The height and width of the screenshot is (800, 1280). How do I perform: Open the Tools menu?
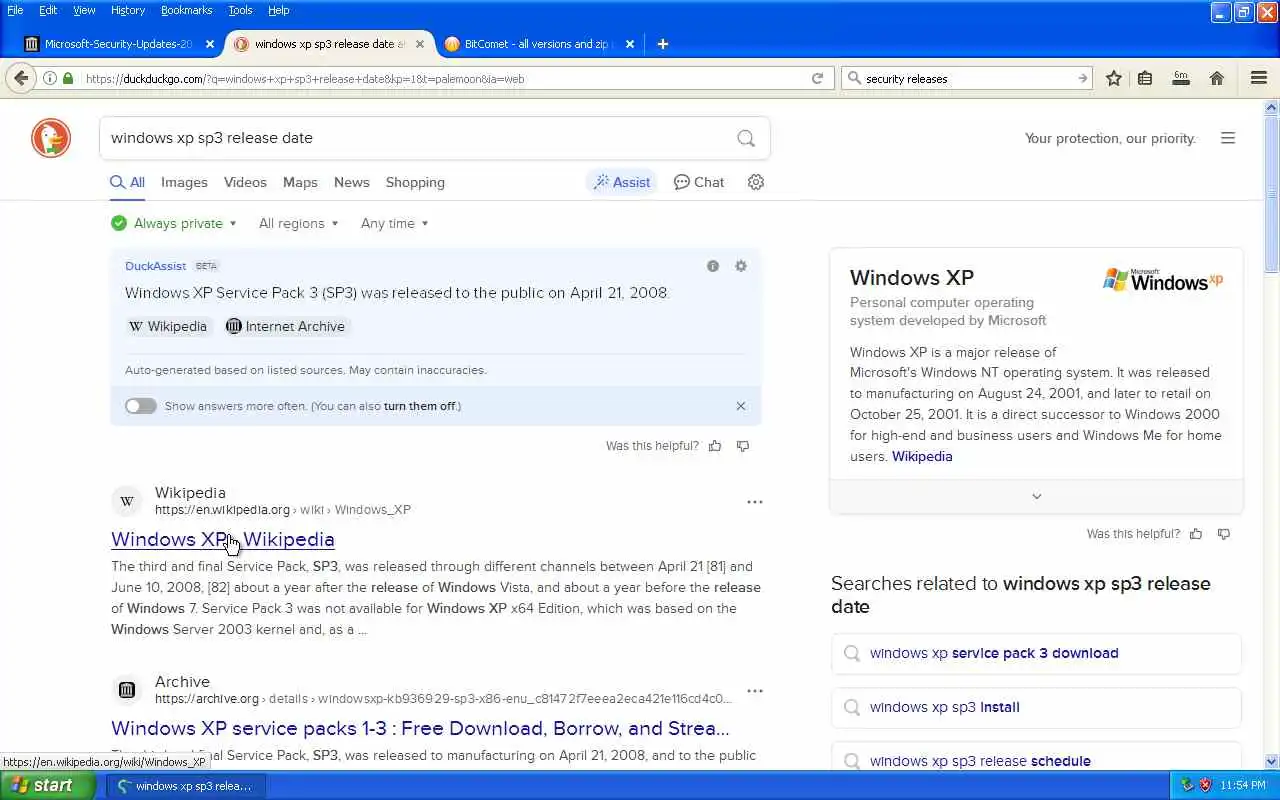coord(240,10)
